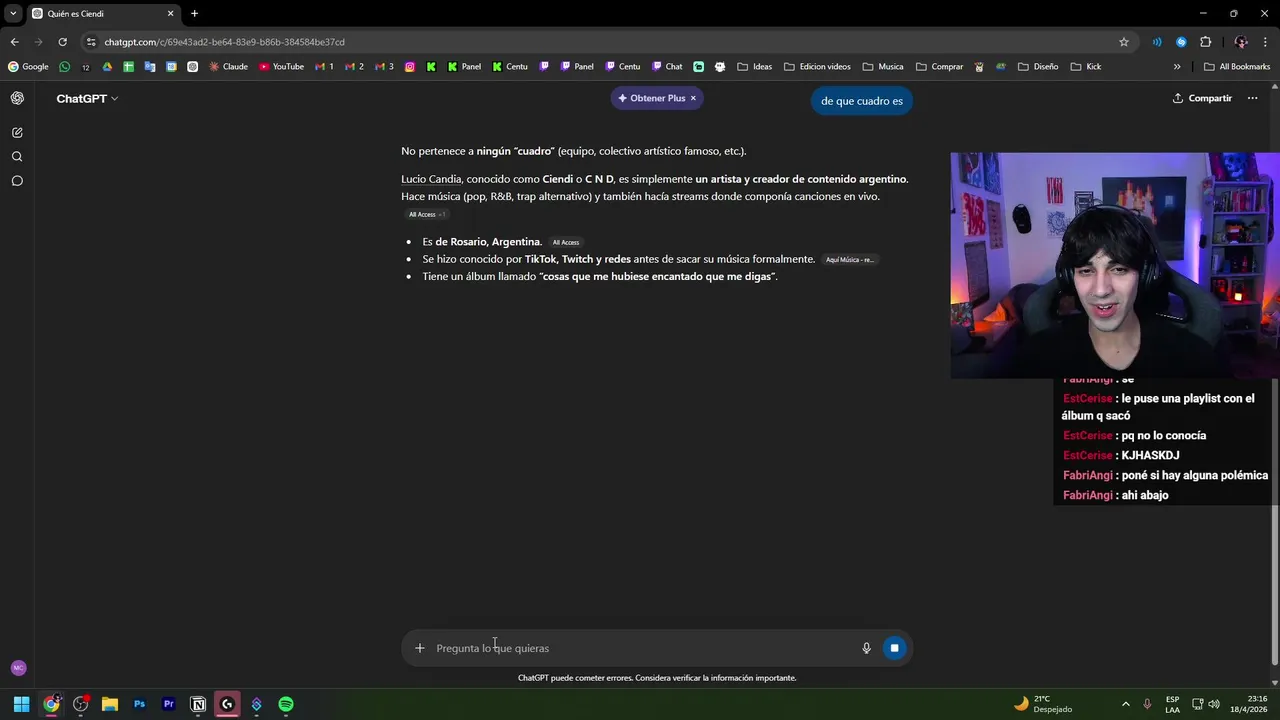Open the Chrome three-dot menu

(1265, 42)
